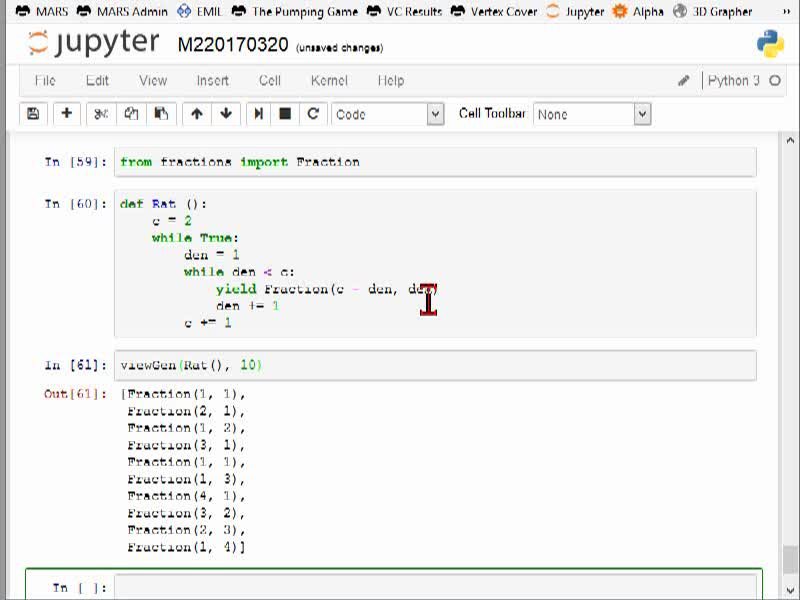Click the Jupyter logo
800x600 pixels.
(94, 43)
